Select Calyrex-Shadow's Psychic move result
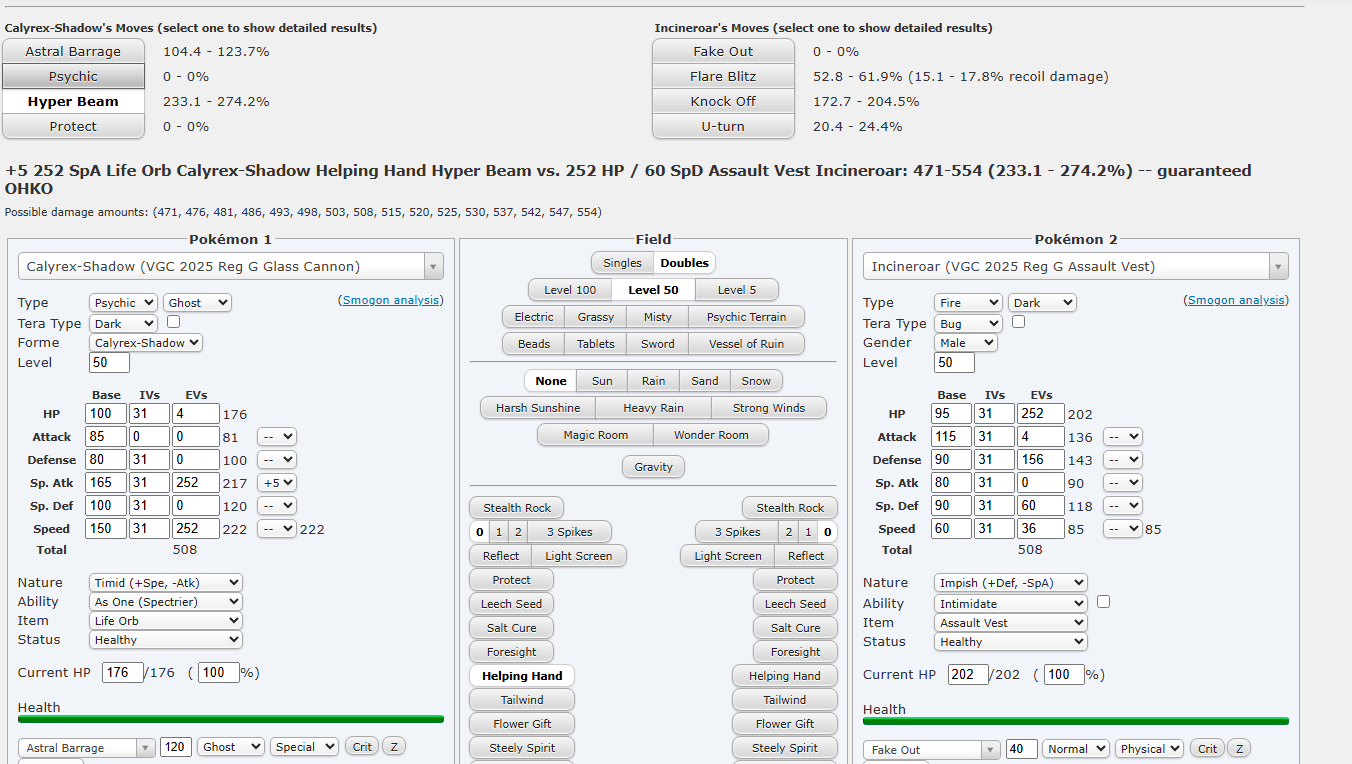Screen dimensions: 1352x764 [73, 76]
